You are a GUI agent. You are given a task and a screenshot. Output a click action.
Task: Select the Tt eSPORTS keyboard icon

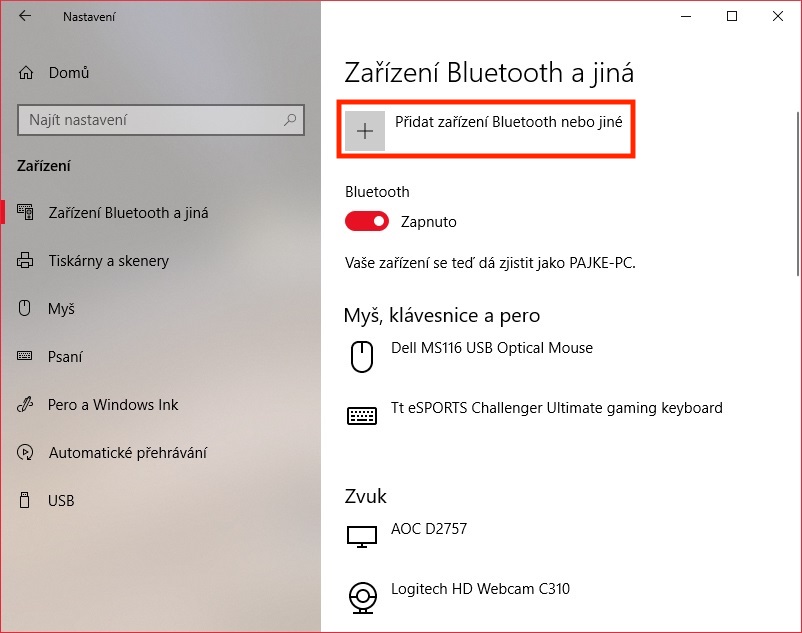(x=362, y=416)
